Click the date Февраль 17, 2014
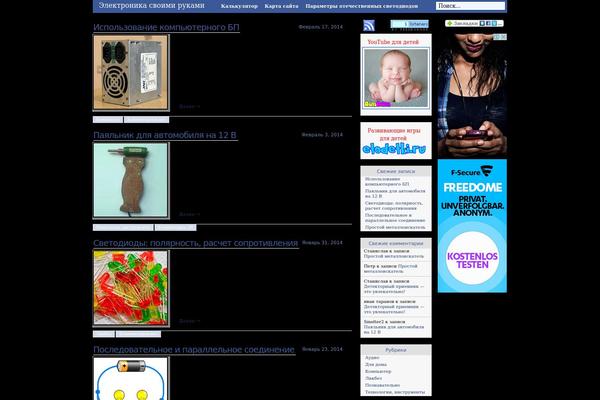 (321, 27)
